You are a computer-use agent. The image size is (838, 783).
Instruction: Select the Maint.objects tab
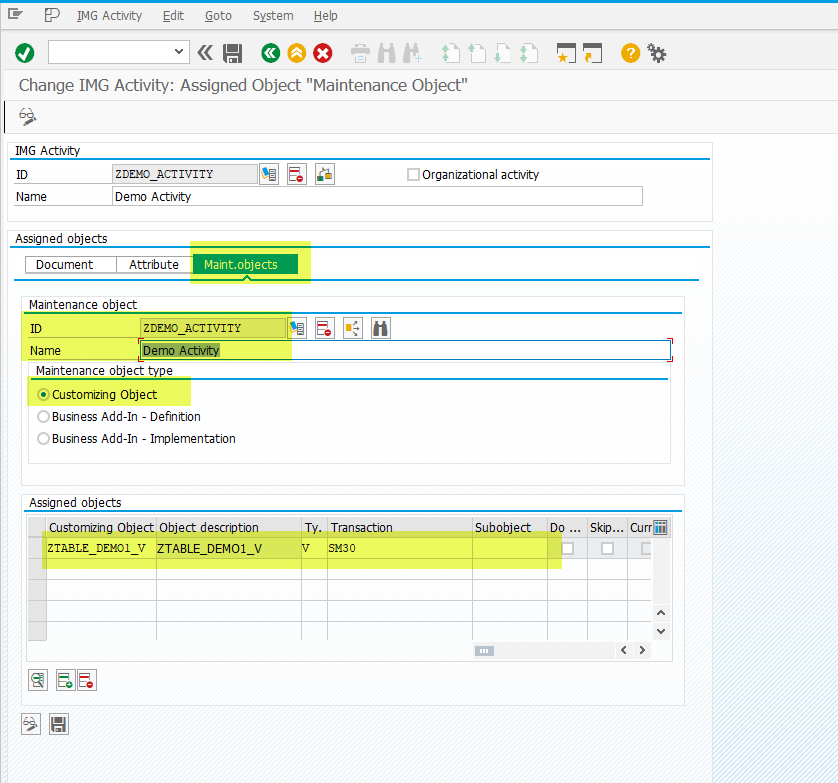245,264
